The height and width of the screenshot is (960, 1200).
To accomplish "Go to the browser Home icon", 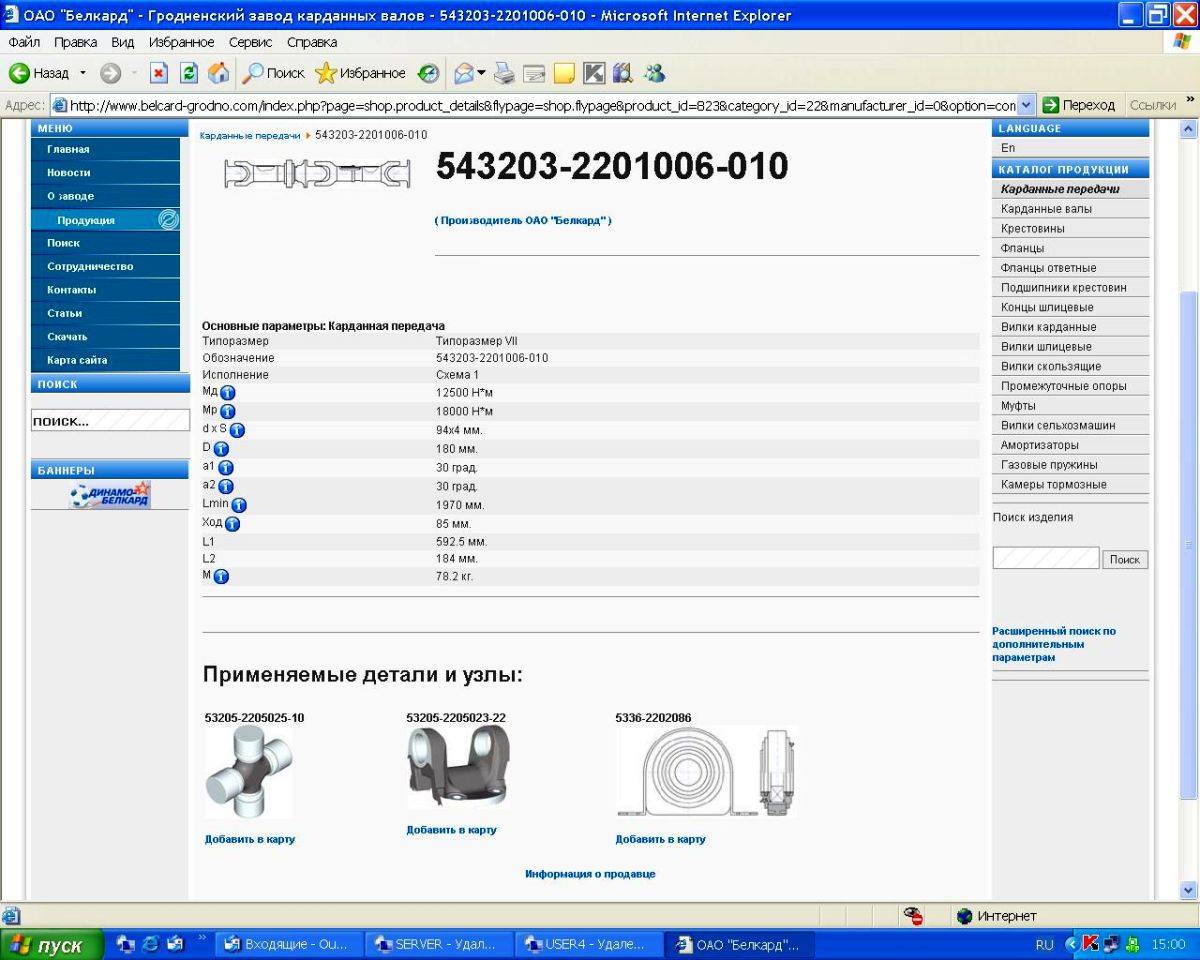I will point(218,73).
